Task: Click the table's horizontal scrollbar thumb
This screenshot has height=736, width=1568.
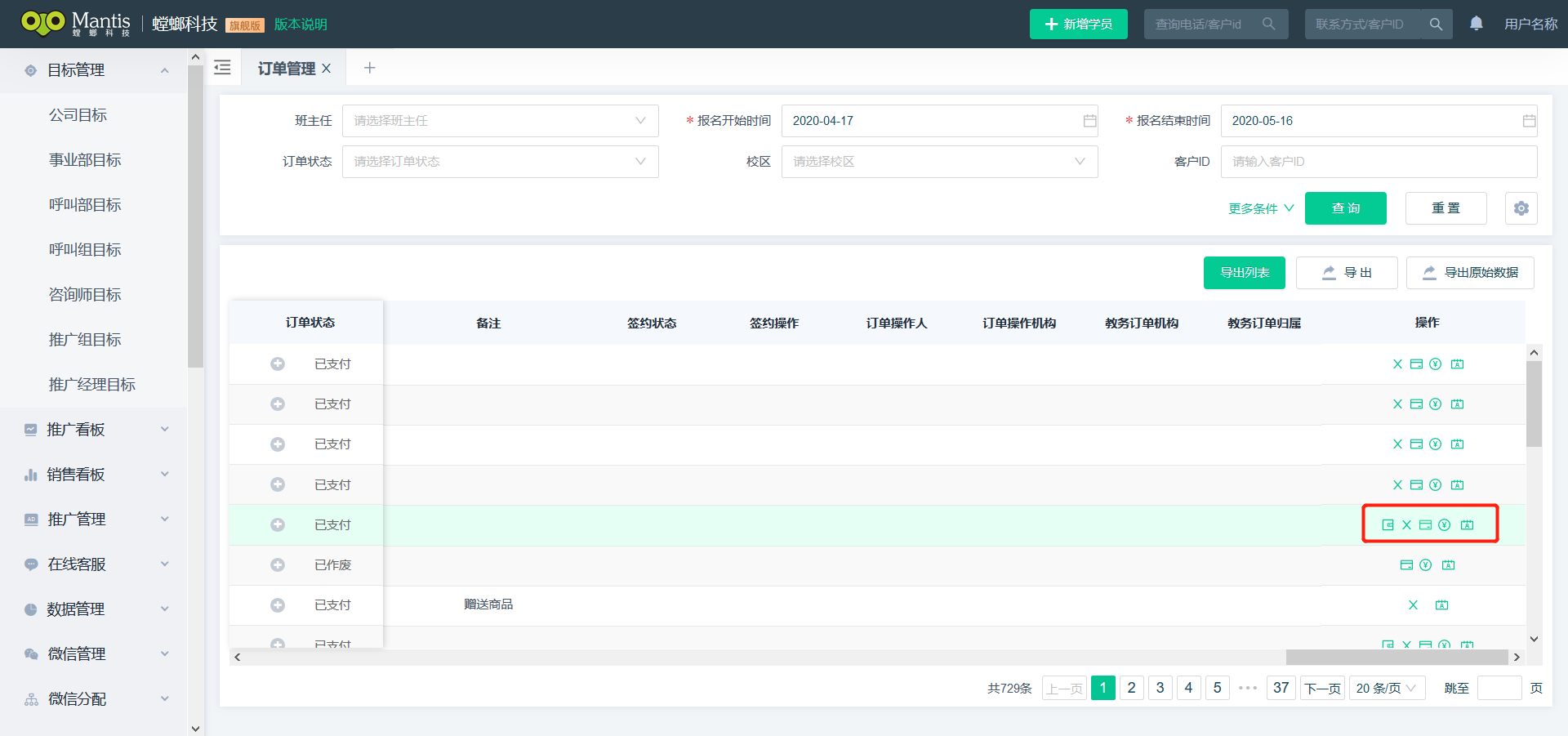Action: [x=1396, y=658]
